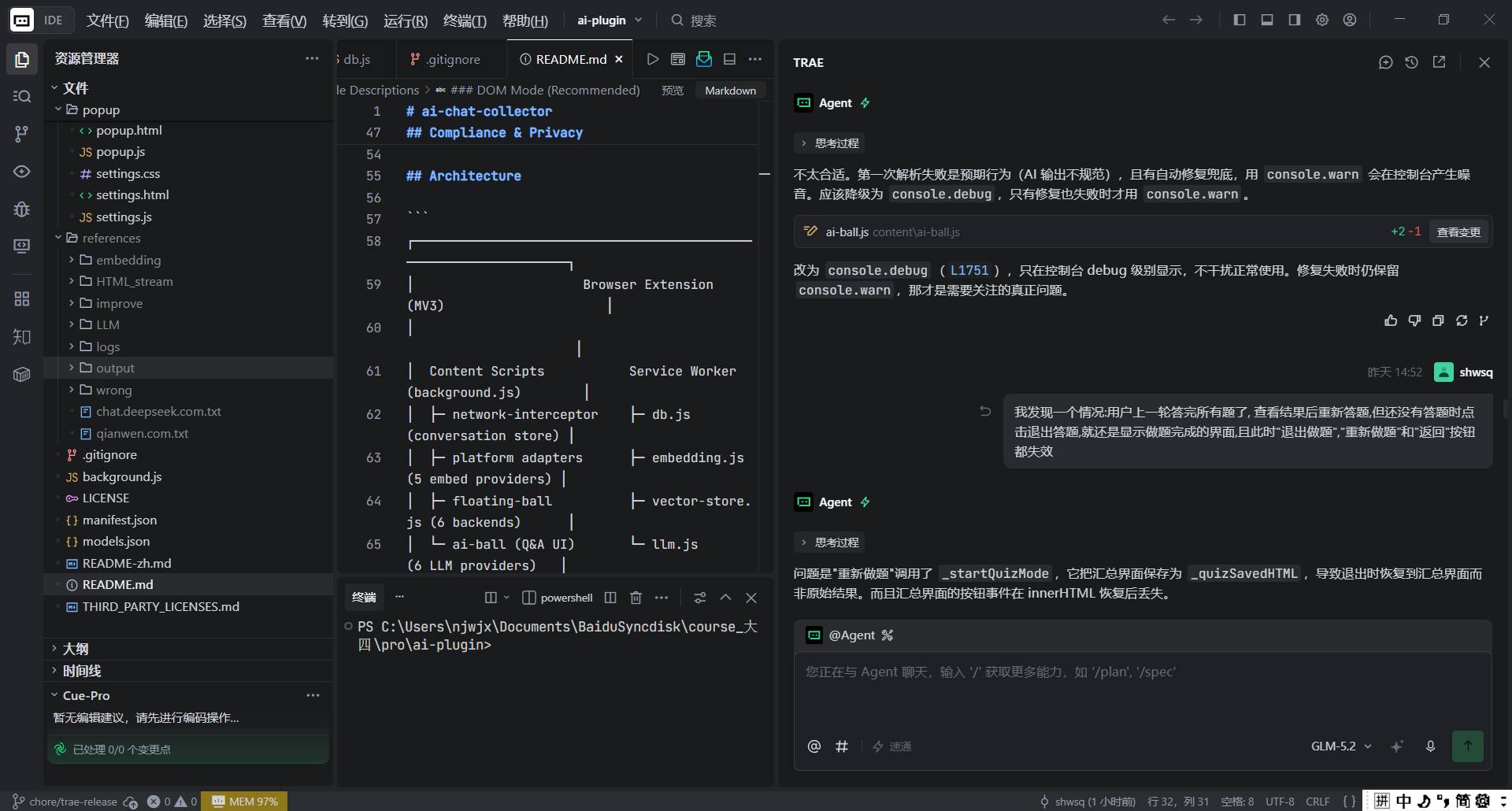Go forward with the right arrow

[x=1196, y=20]
